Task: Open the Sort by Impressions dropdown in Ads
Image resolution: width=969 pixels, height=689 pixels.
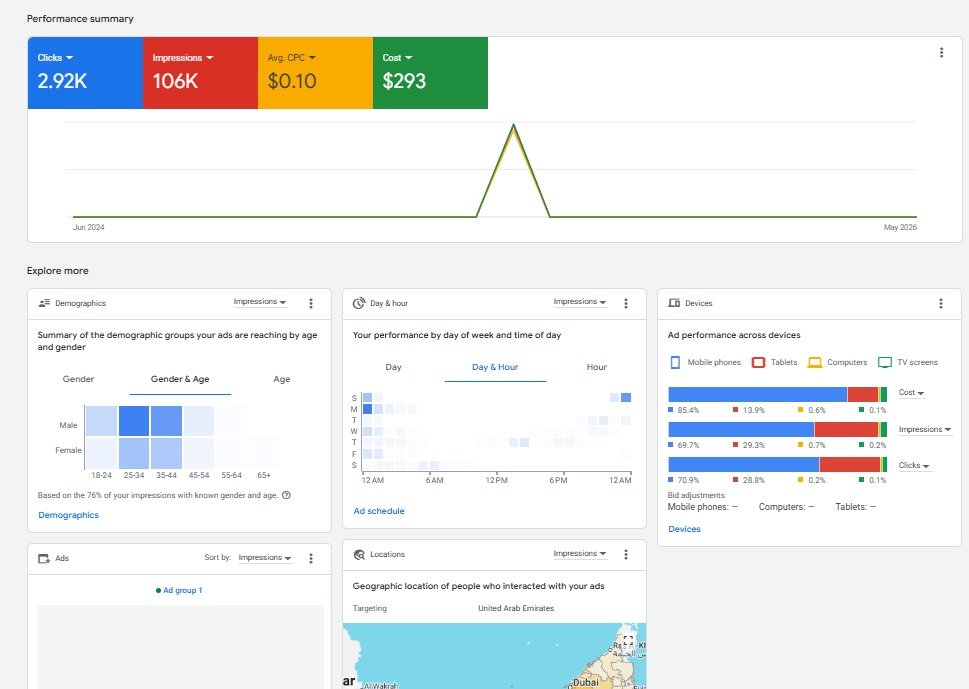Action: (264, 557)
